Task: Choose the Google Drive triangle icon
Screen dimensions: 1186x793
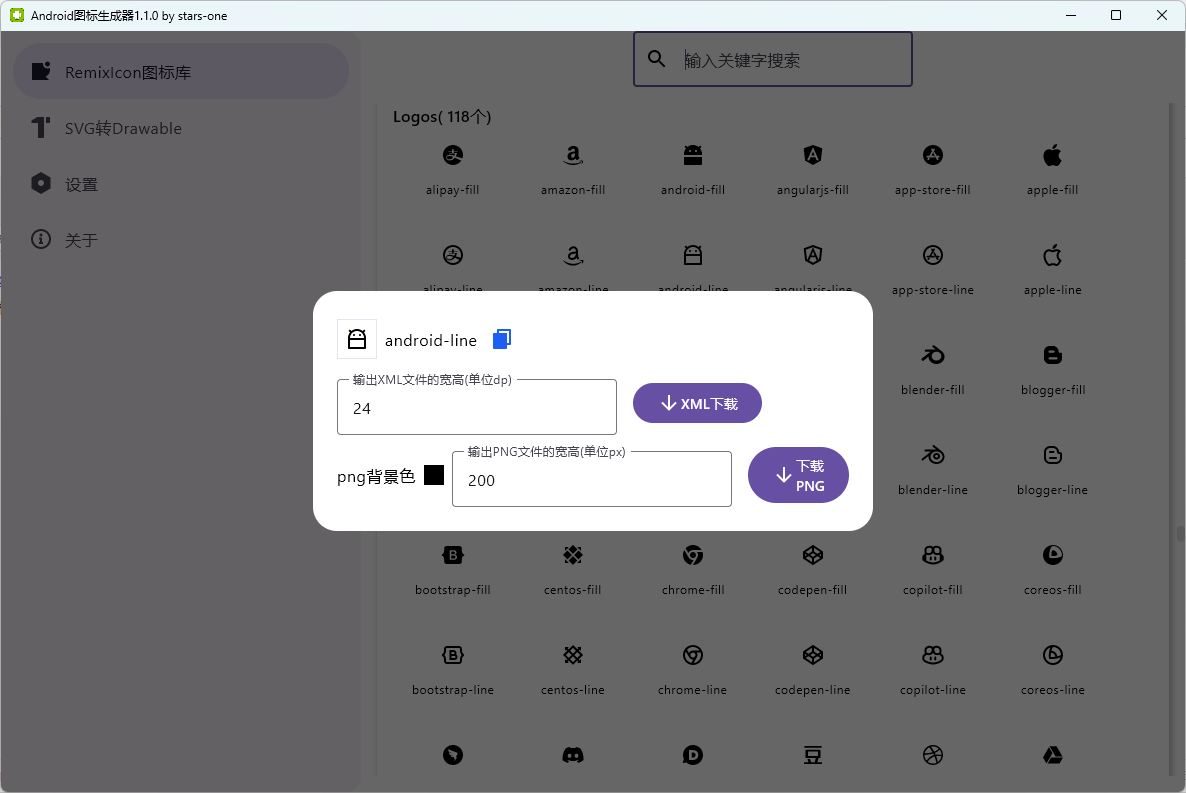Action: coord(1052,754)
